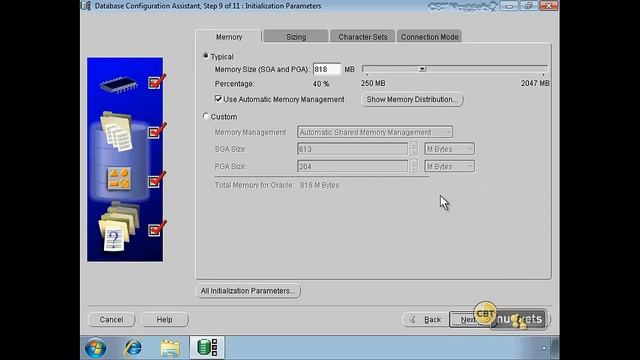Open File Explorer folder taskbar icon
This screenshot has height=360, width=640.
click(170, 348)
